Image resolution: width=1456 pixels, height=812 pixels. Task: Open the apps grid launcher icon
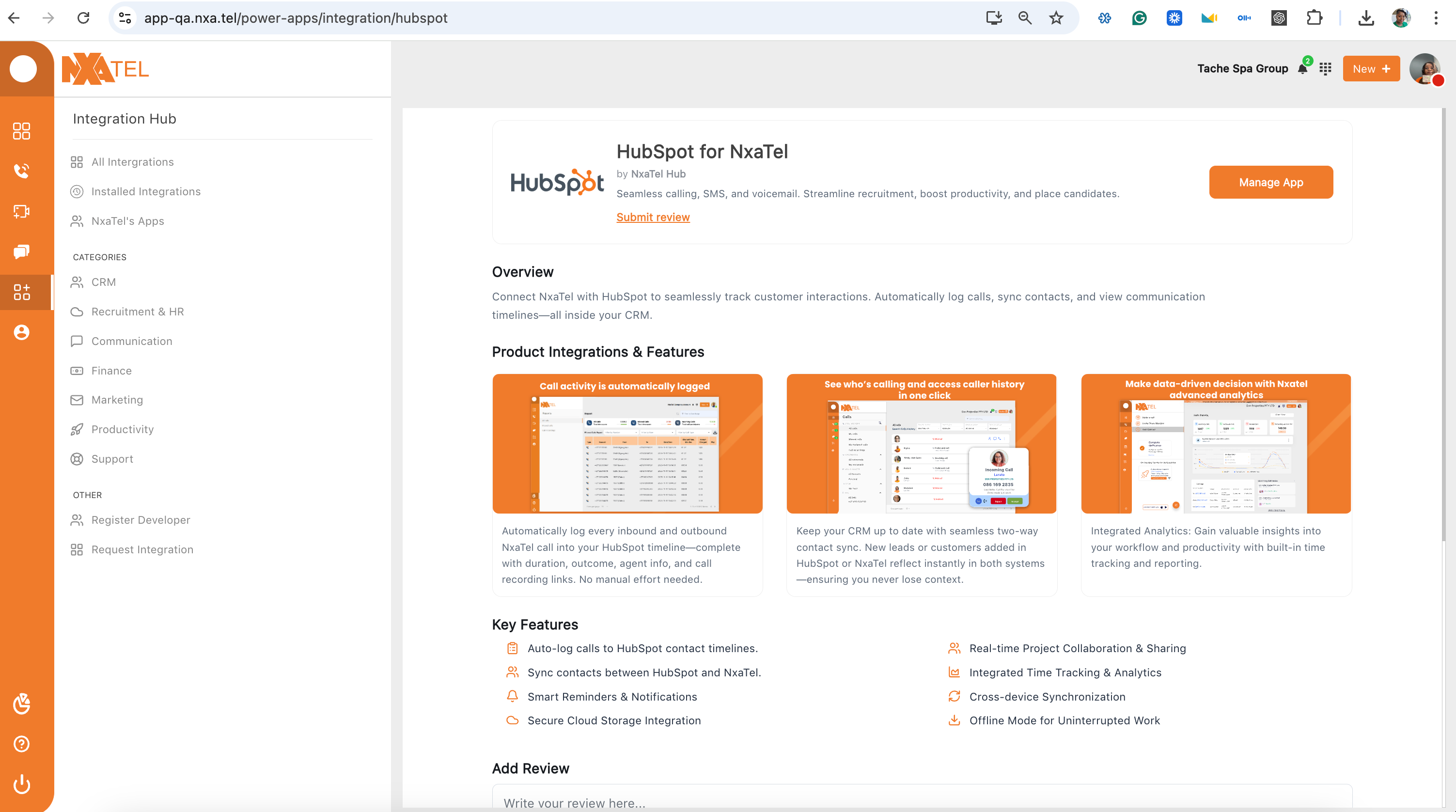[x=1326, y=68]
